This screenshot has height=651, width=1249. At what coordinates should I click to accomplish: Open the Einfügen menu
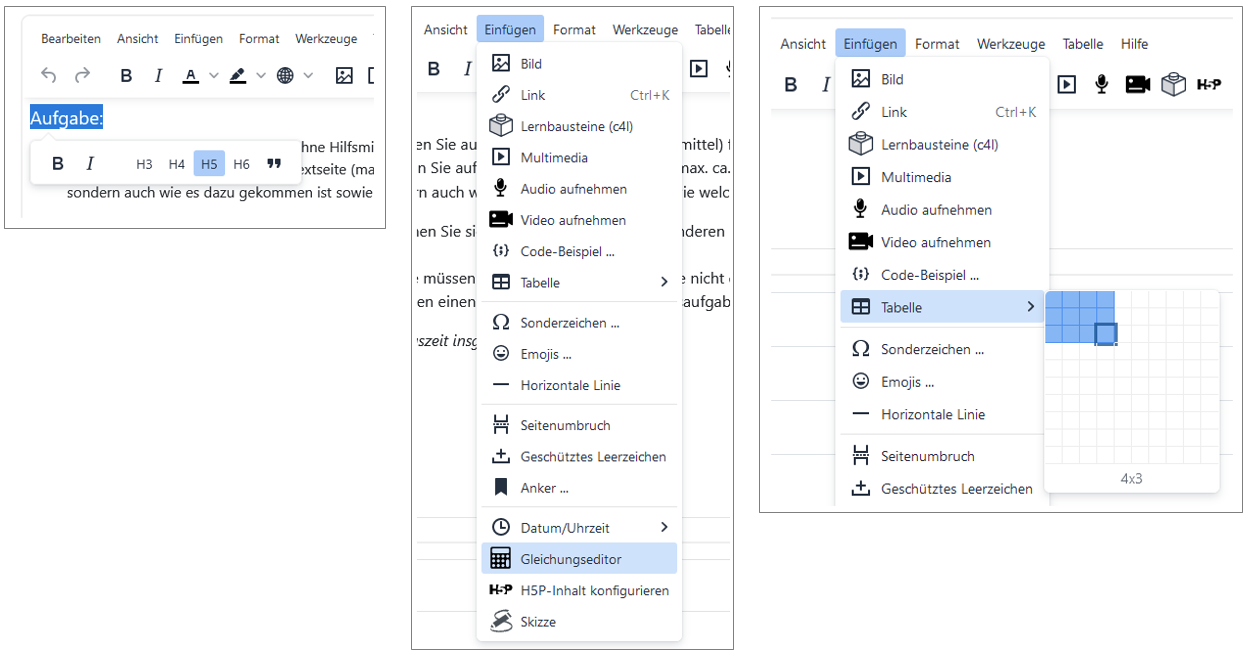coord(510,29)
